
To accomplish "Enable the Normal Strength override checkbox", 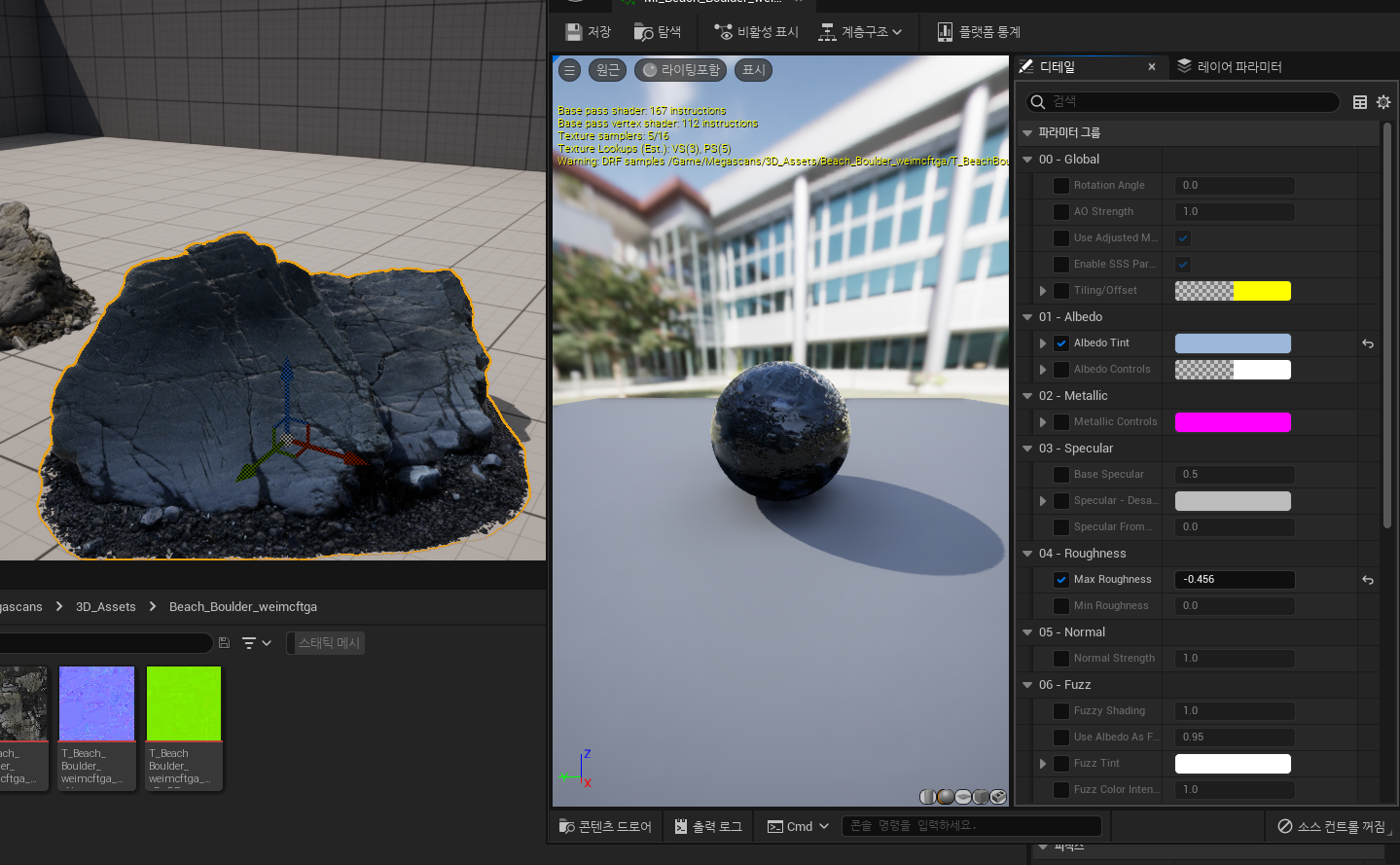I will 1061,659.
